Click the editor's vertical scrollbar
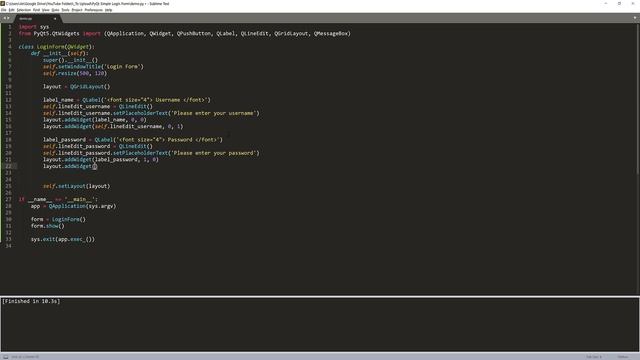Viewport: 640px width, 360px height. coord(638,98)
